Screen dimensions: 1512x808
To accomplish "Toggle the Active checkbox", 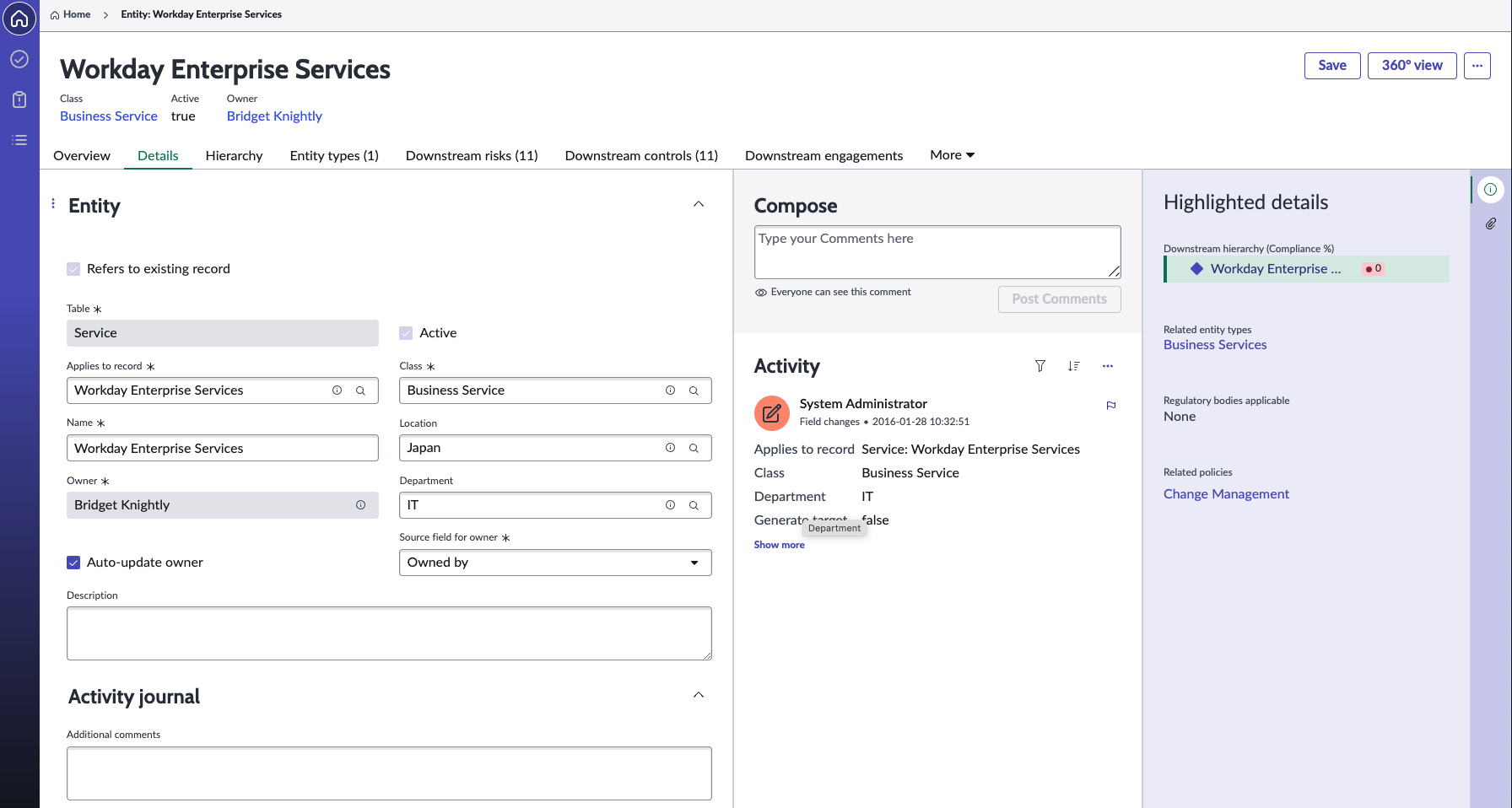I will tap(407, 333).
